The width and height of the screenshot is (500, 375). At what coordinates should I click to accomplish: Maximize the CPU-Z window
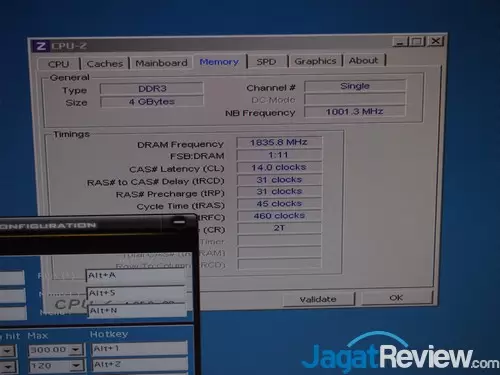[418, 42]
